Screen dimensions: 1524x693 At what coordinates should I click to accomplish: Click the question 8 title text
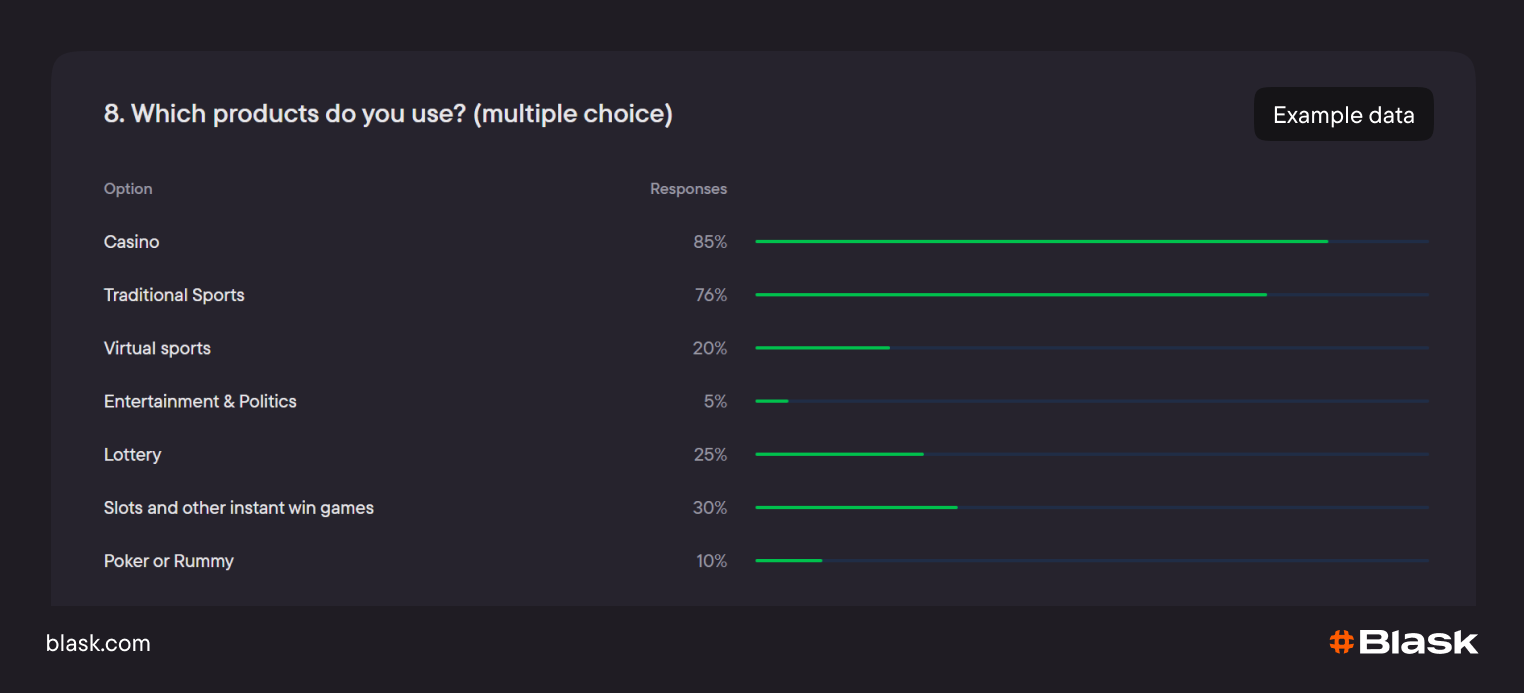pos(388,114)
